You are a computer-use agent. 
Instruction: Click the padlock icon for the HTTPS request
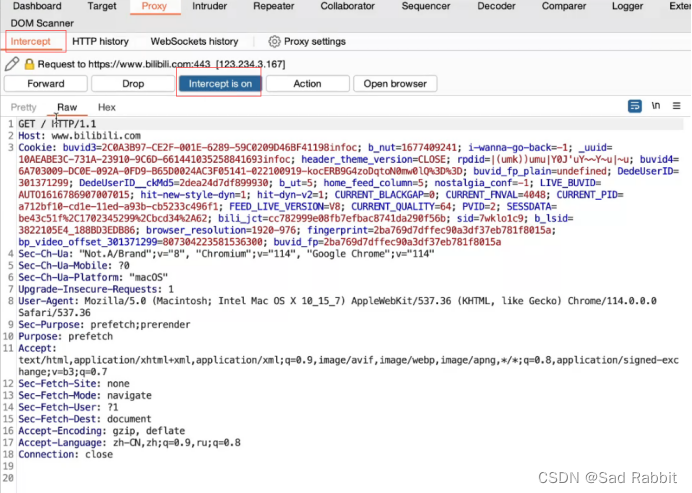coord(29,64)
